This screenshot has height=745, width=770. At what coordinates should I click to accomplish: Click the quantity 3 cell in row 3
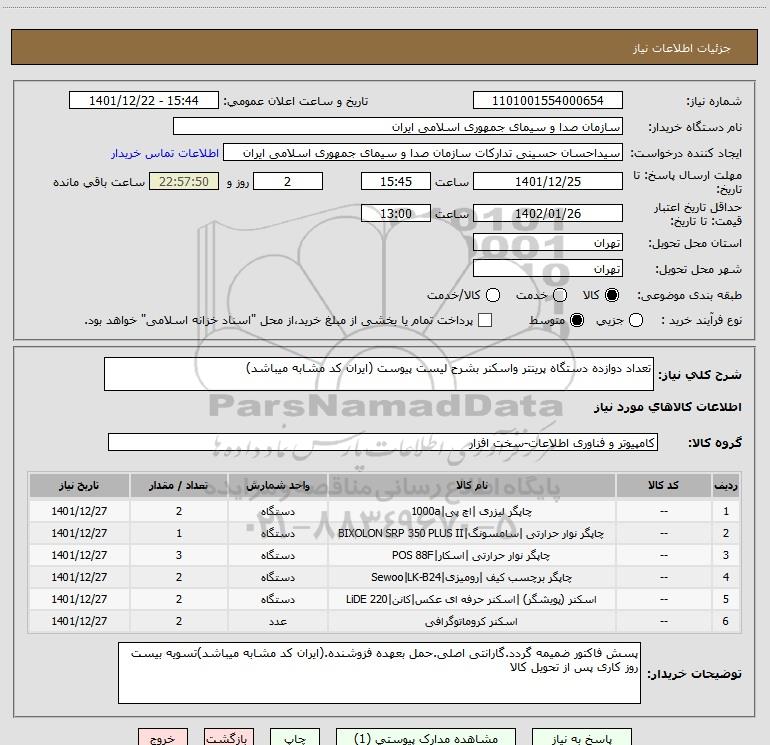(179, 555)
